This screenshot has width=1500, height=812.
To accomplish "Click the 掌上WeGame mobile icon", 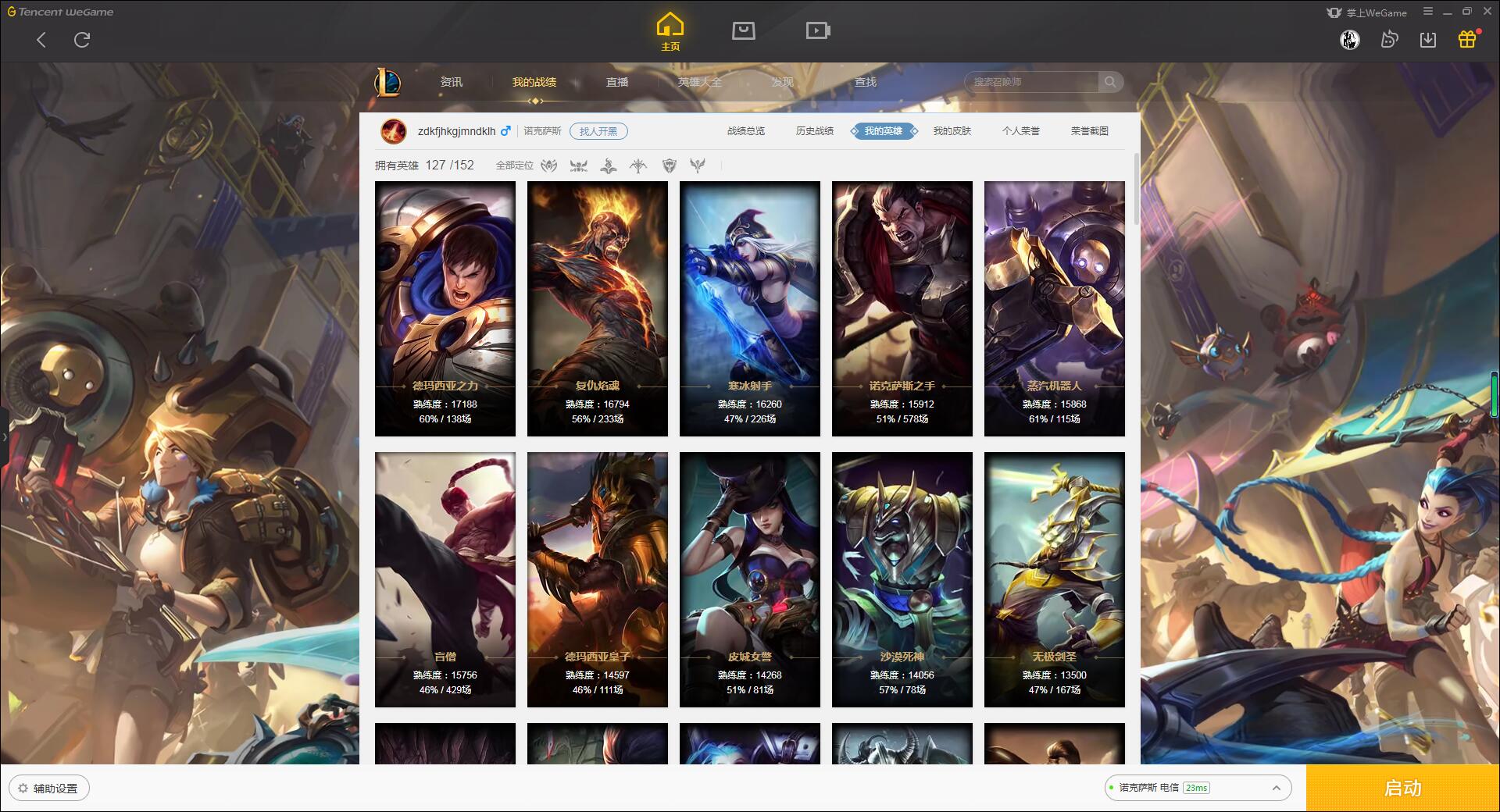I will point(1334,12).
